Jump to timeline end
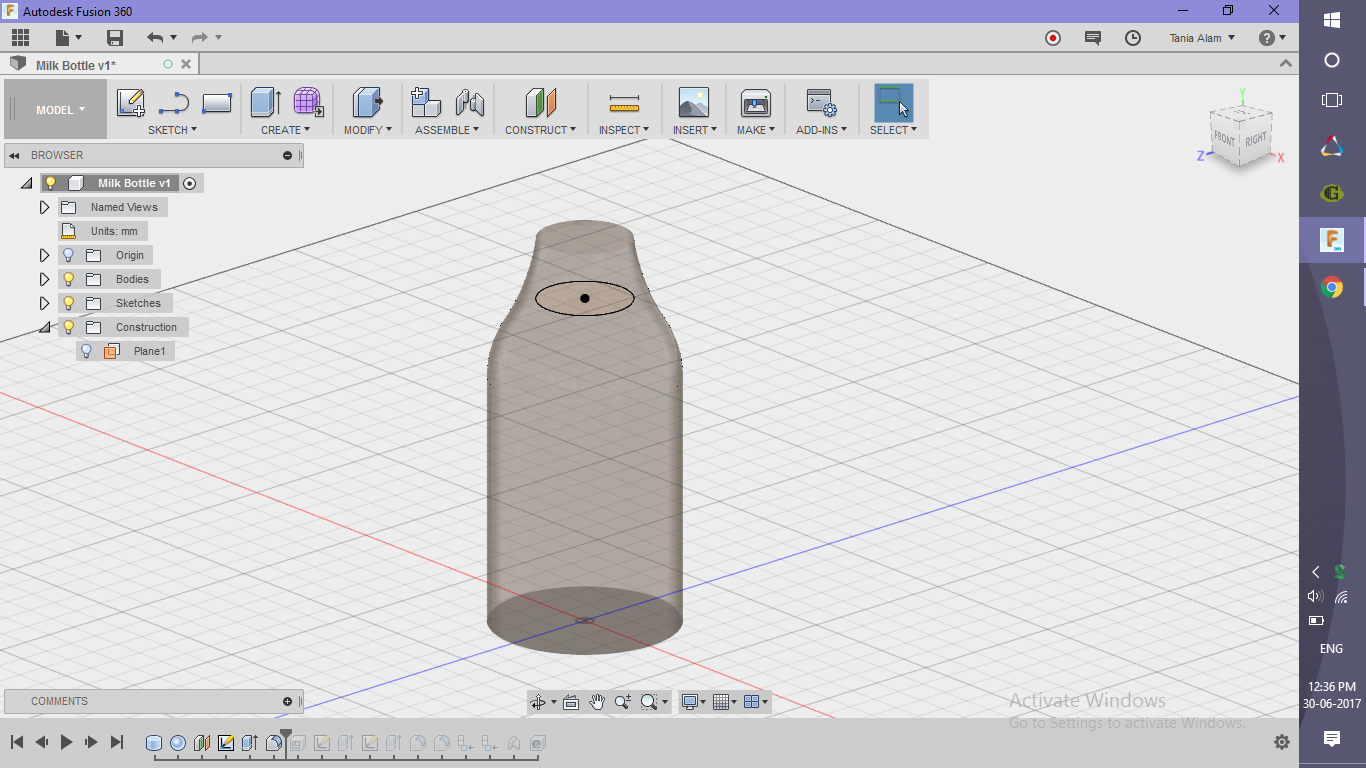Screen dimensions: 1366x768 tap(117, 742)
